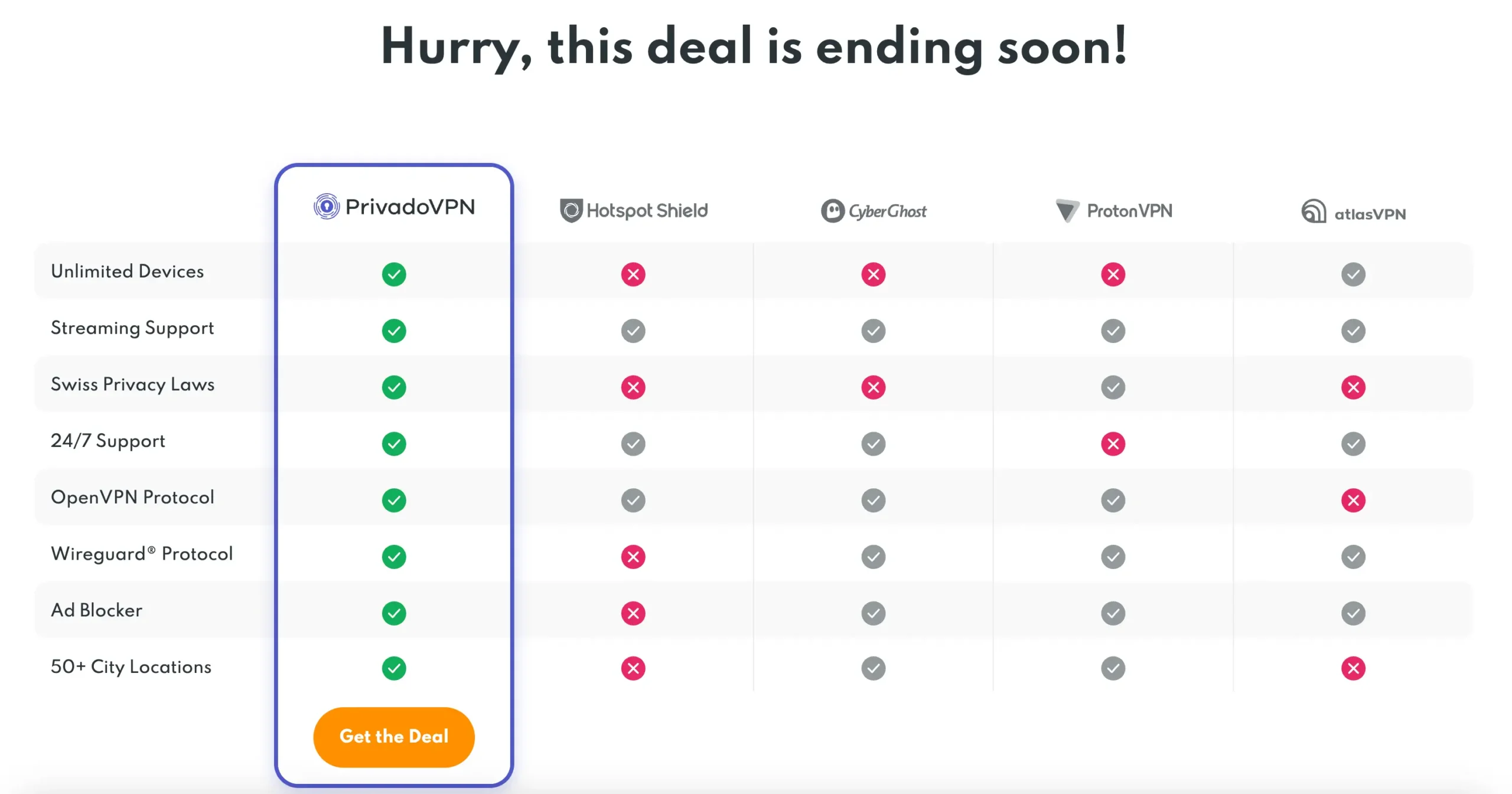Click the PrivadoVPN logo
Viewport: 1512px width, 794px height.
(394, 207)
